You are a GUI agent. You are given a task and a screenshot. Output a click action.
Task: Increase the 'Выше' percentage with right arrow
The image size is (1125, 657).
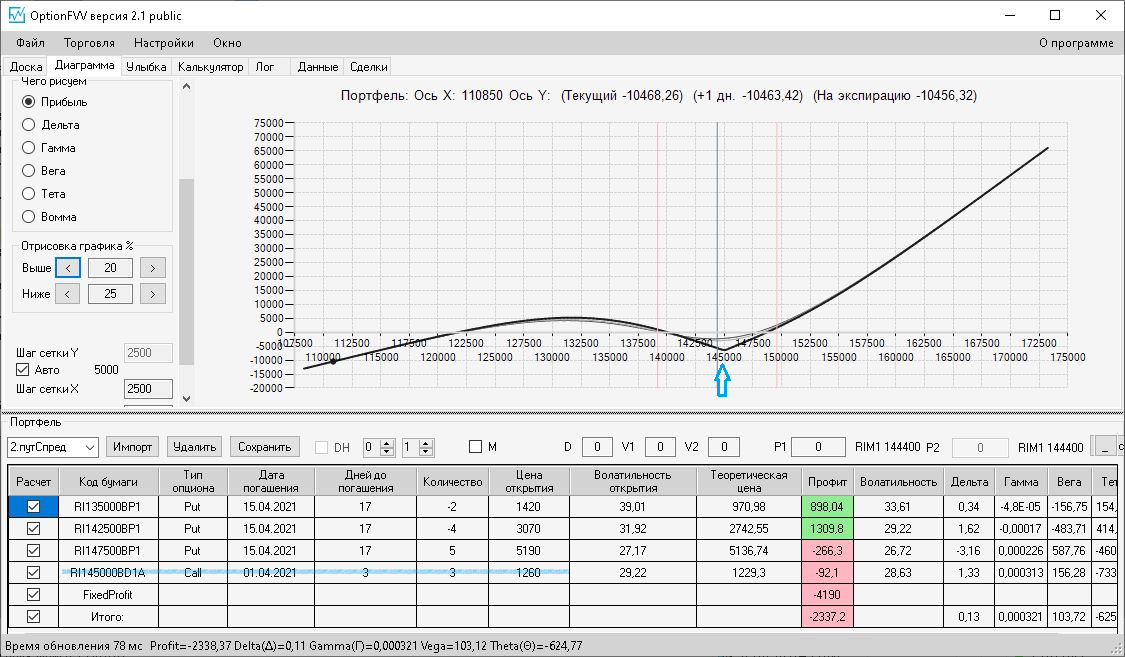coord(153,268)
